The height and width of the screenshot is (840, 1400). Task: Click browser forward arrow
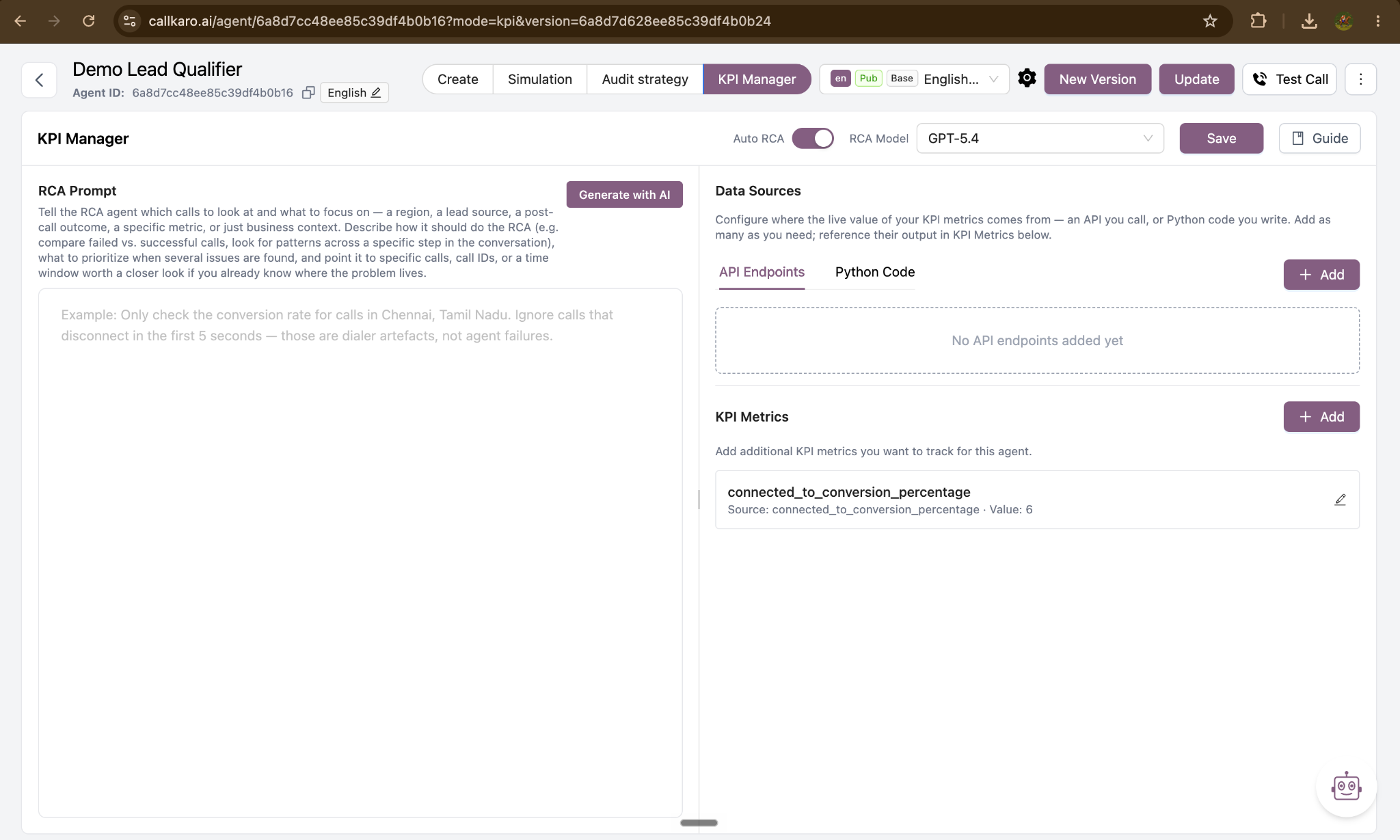tap(54, 21)
